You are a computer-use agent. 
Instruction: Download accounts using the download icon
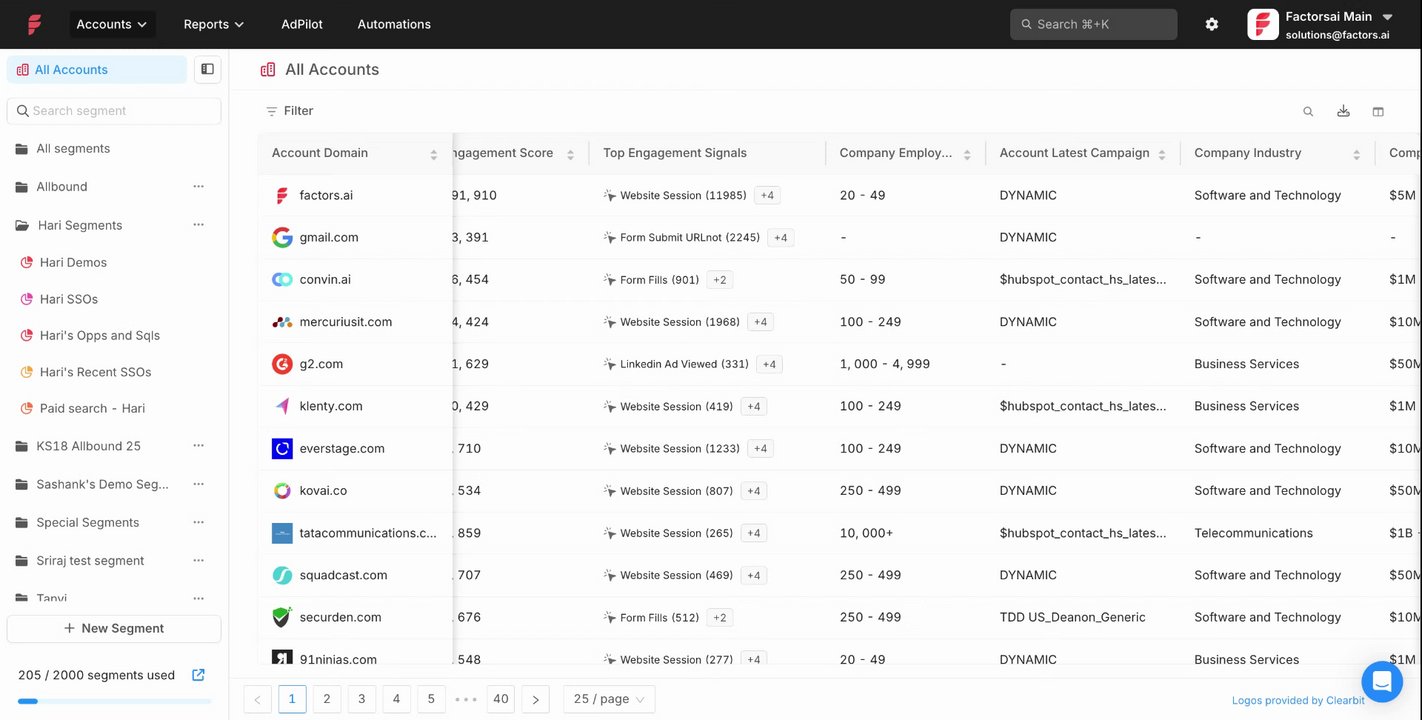(1343, 111)
